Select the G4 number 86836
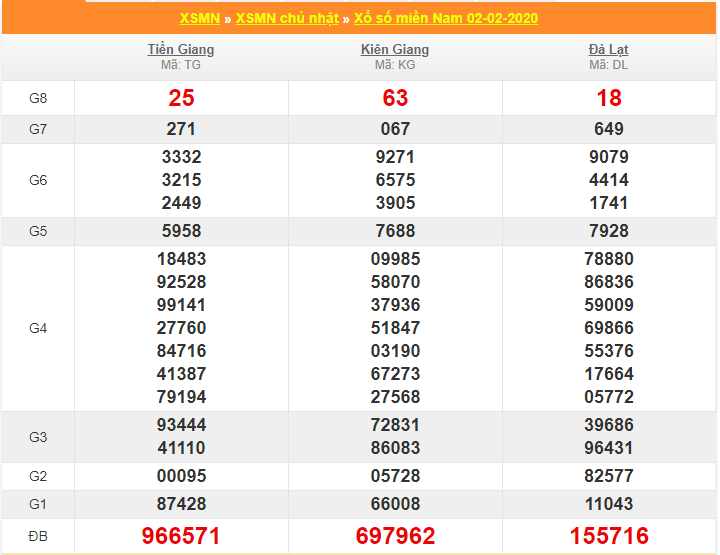The width and height of the screenshot is (720, 555). pyautogui.click(x=609, y=282)
